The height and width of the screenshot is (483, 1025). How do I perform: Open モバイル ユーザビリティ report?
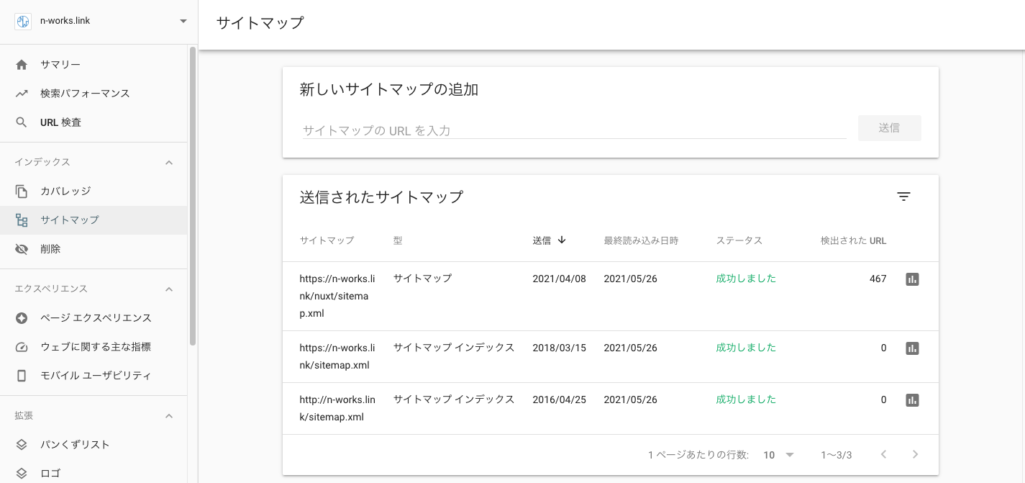click(x=95, y=376)
